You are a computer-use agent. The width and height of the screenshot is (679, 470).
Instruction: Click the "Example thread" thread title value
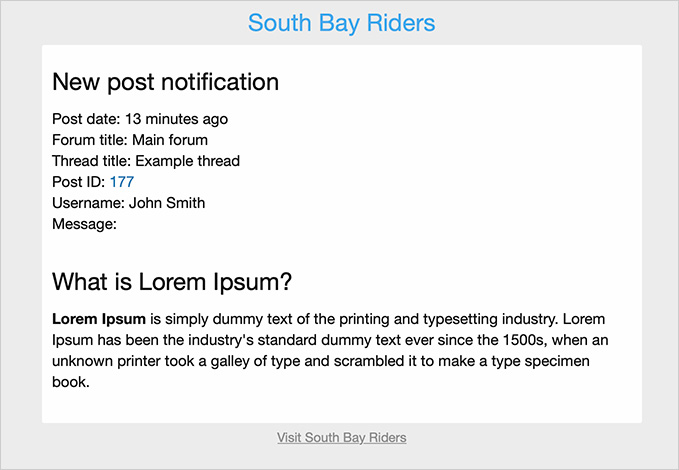tap(188, 161)
